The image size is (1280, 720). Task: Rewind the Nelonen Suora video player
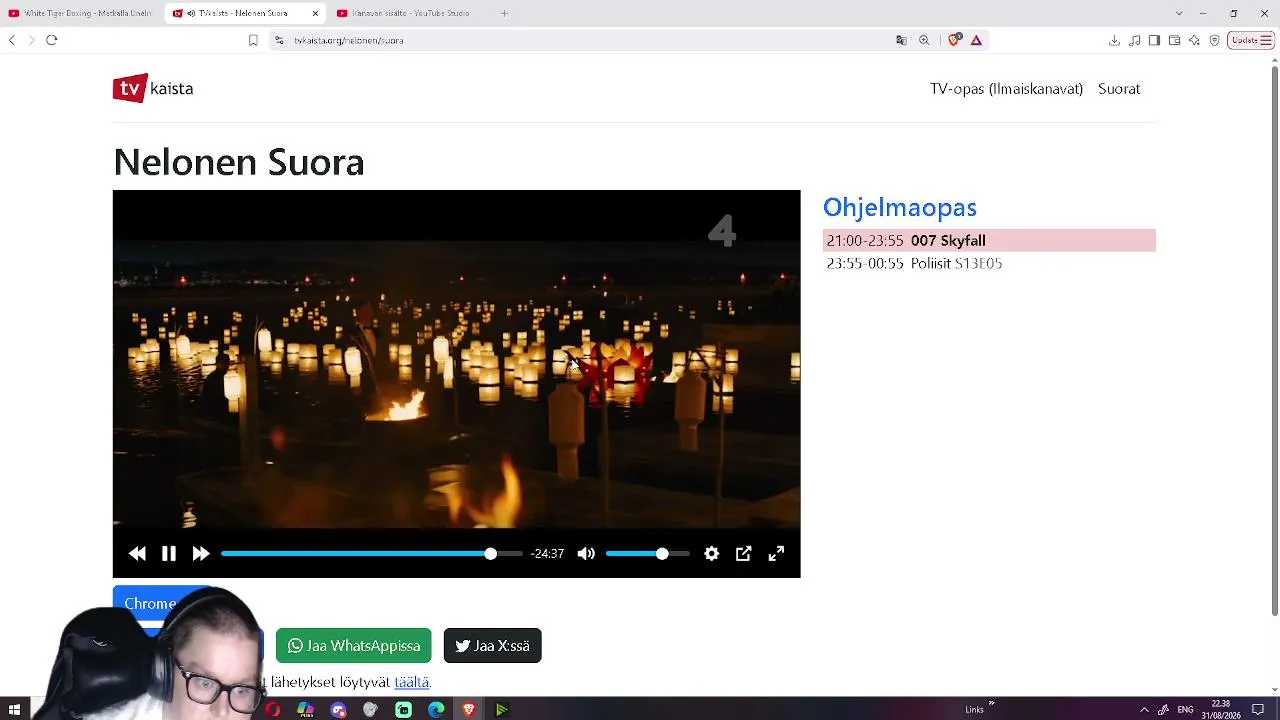137,554
